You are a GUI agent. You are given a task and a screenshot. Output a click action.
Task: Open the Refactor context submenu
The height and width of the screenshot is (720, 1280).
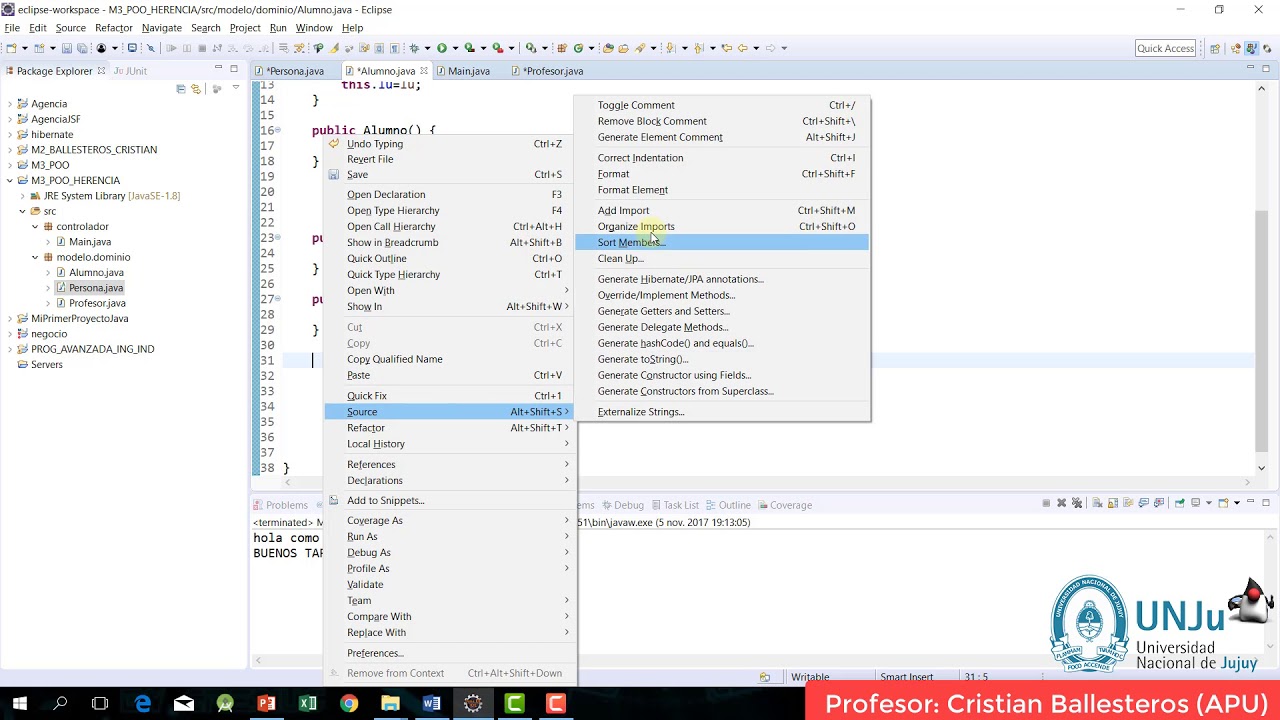click(x=448, y=428)
